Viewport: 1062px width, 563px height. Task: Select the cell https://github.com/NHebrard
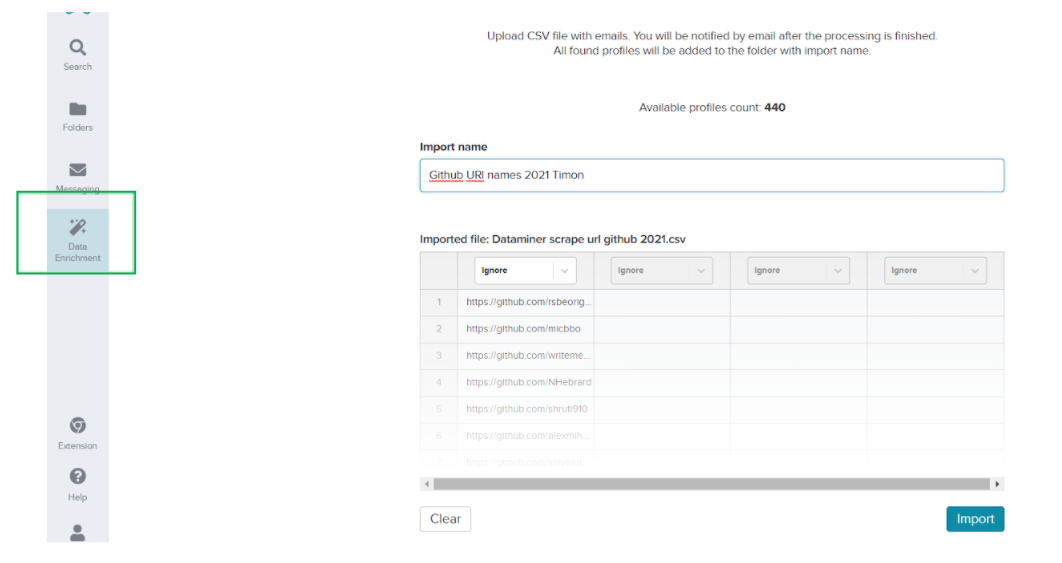point(526,382)
